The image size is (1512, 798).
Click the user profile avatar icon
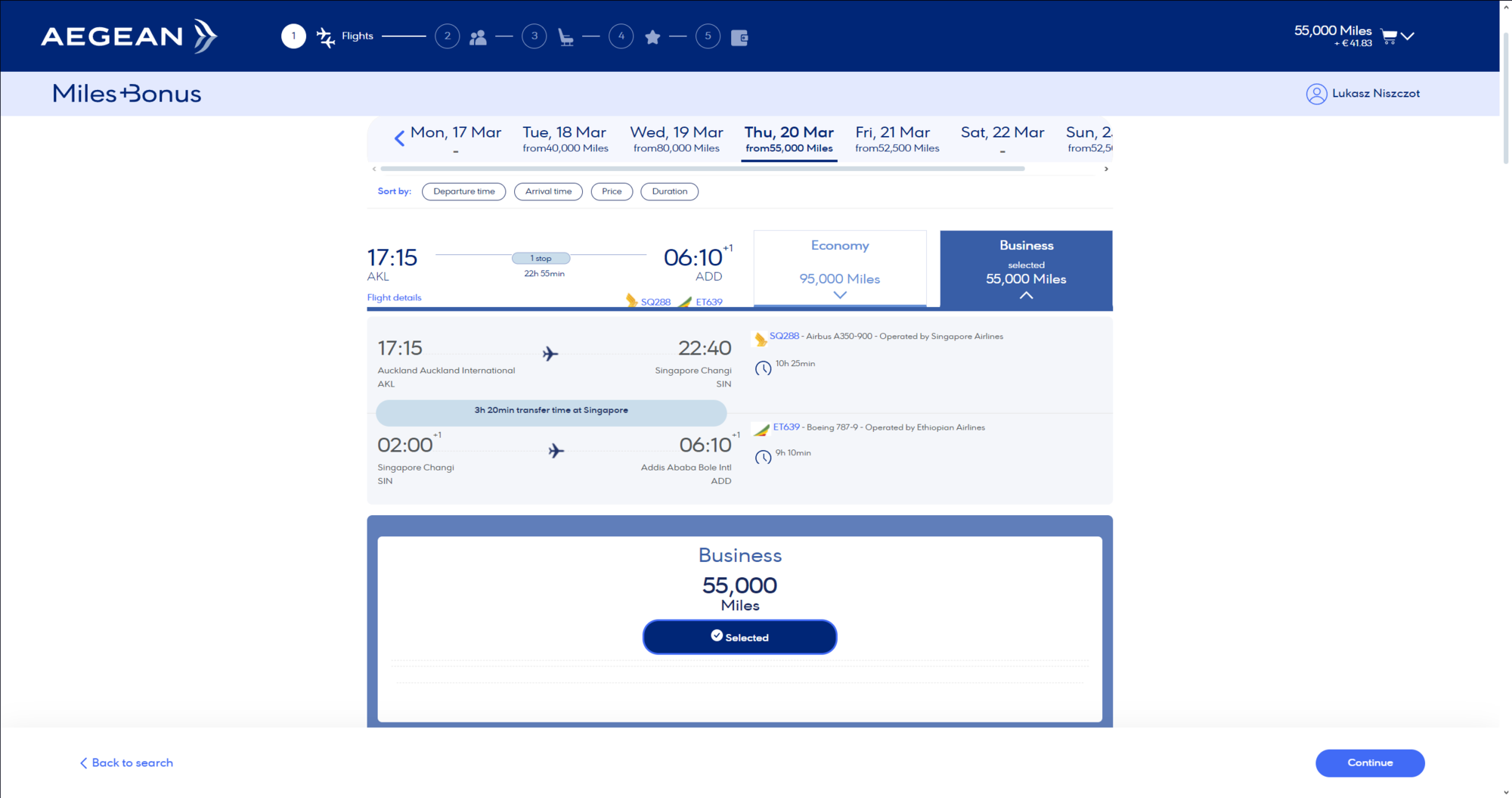click(1316, 94)
